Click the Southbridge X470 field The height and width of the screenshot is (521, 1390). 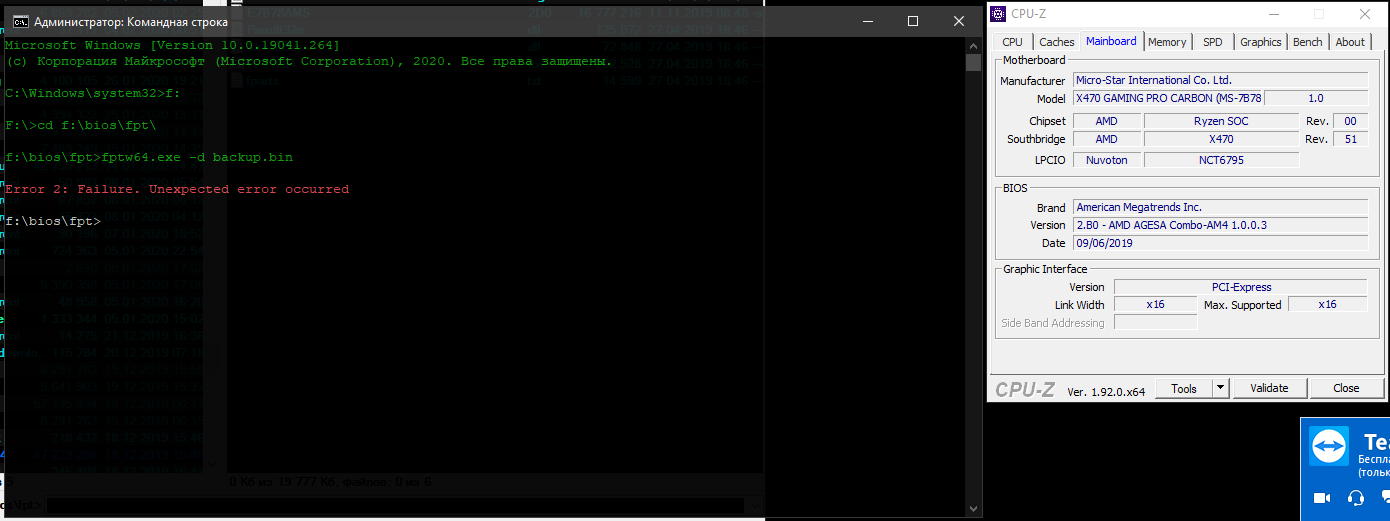click(1221, 140)
